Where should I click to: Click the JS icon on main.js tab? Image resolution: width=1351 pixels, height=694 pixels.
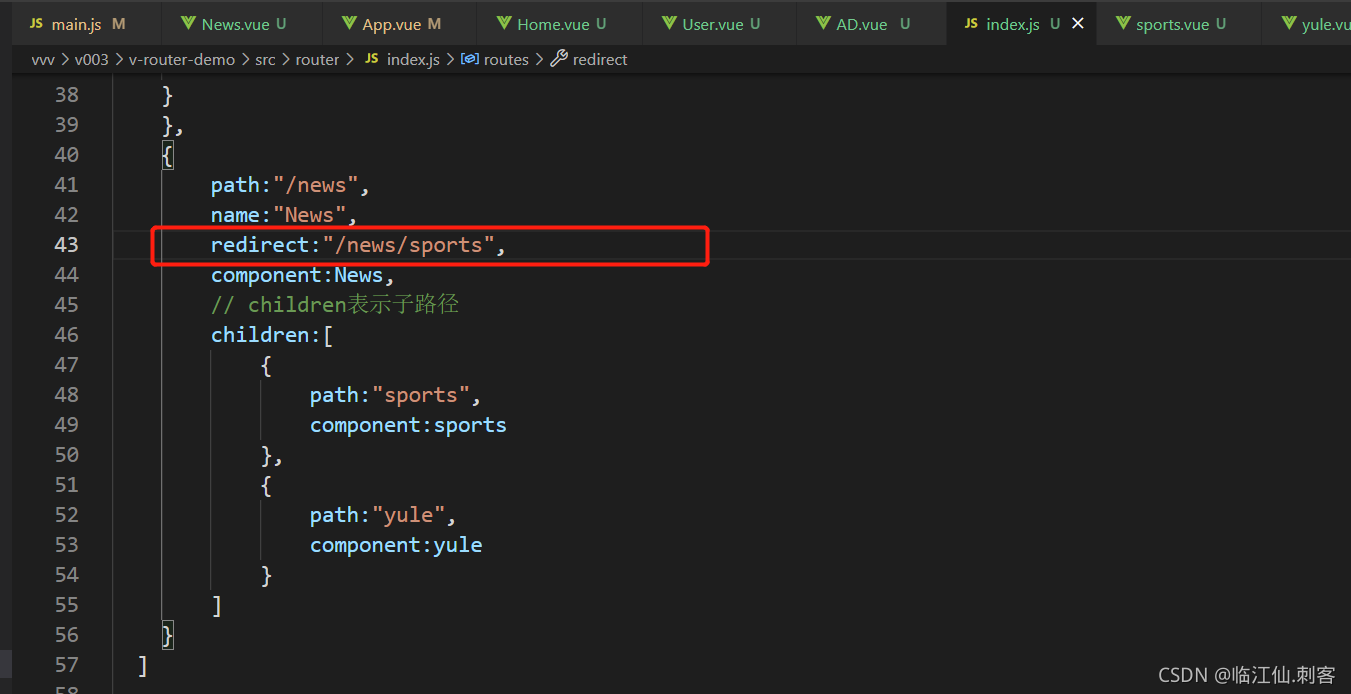coord(36,24)
